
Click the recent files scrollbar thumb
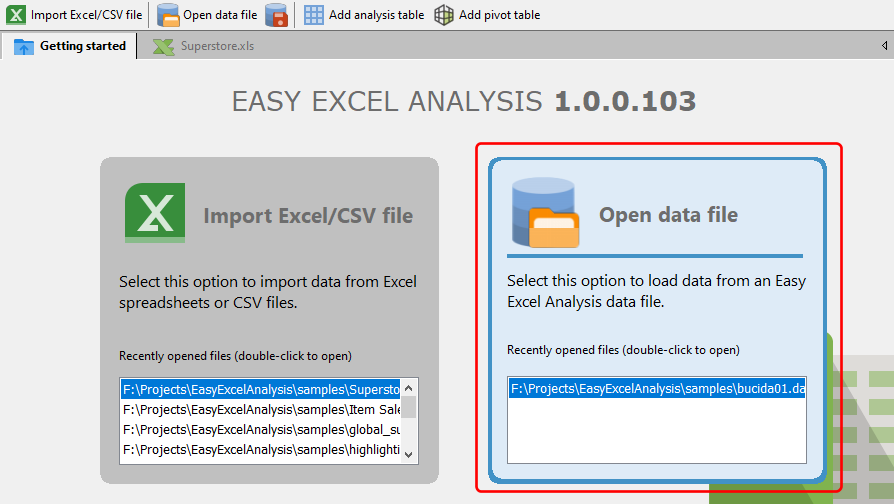coord(409,407)
